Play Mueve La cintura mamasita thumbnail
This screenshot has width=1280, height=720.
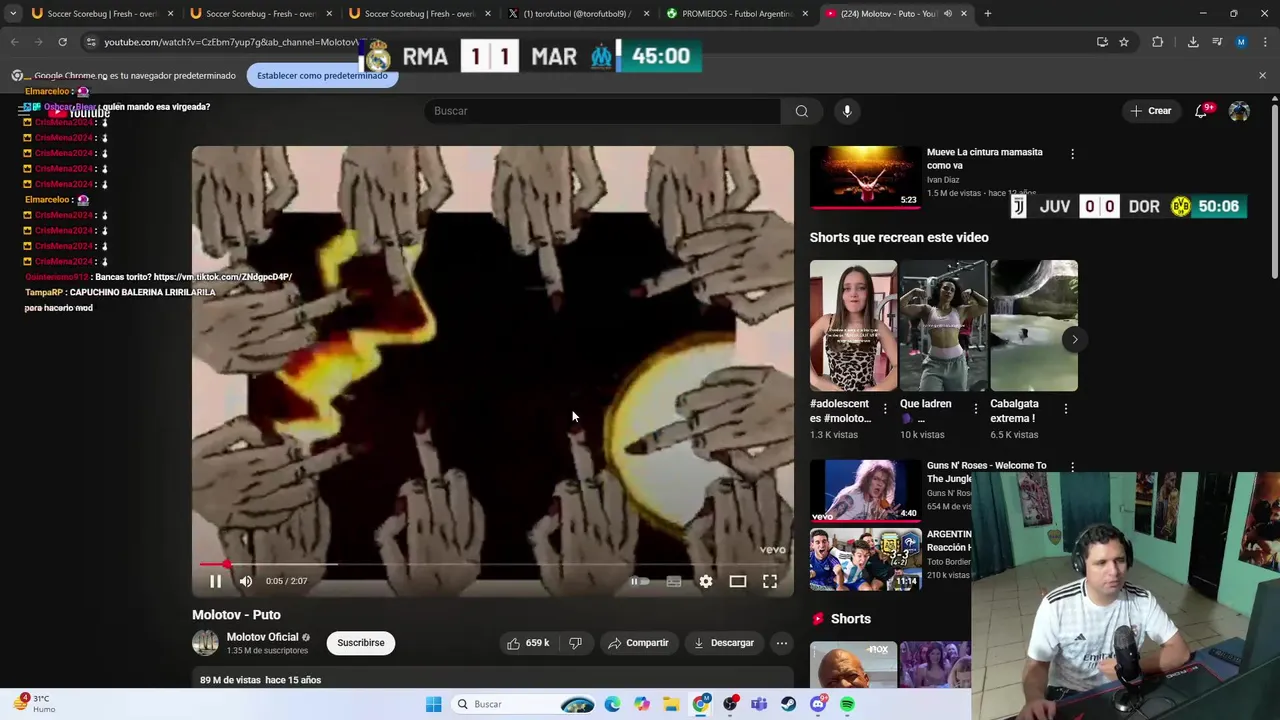866,177
